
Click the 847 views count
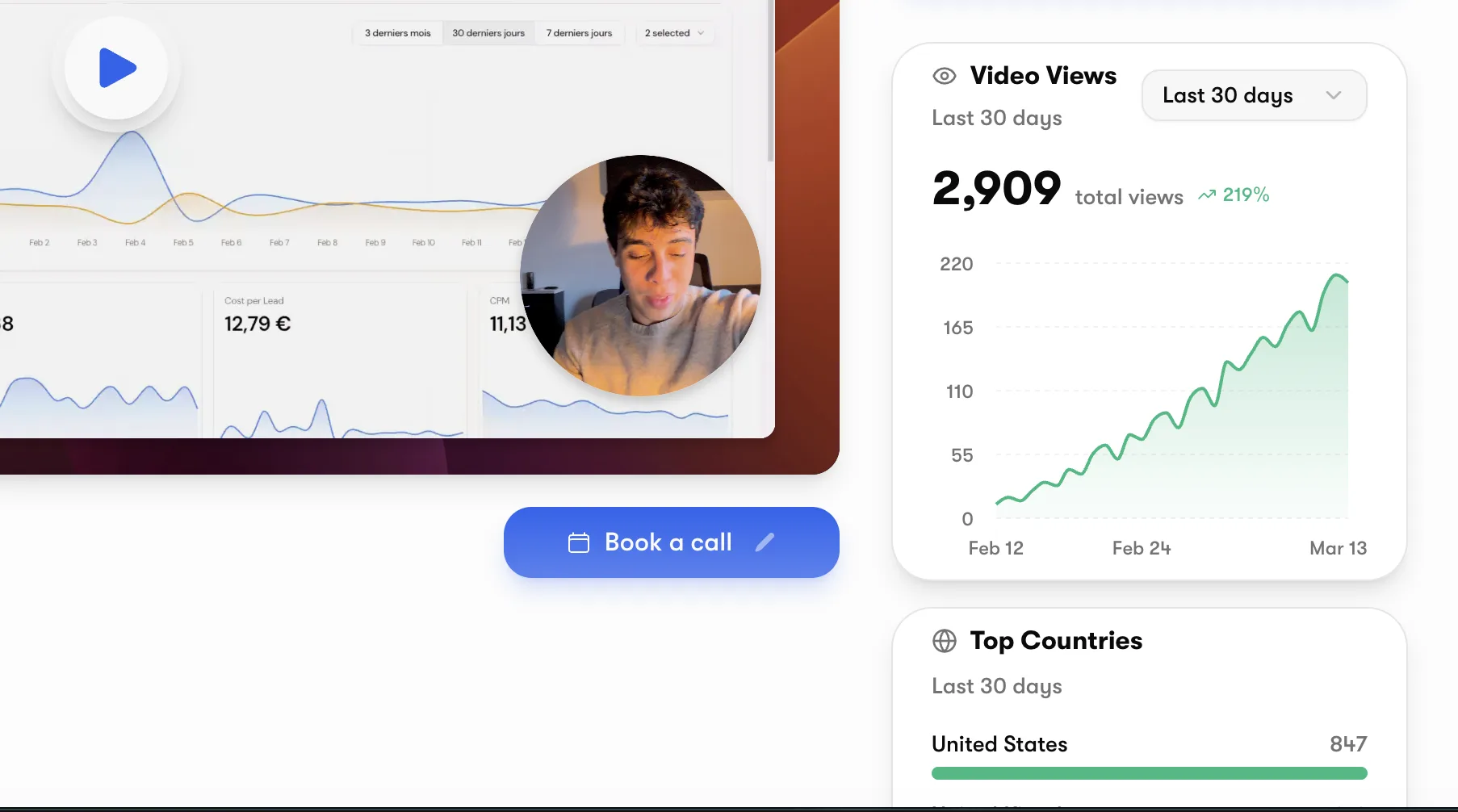pos(1348,744)
